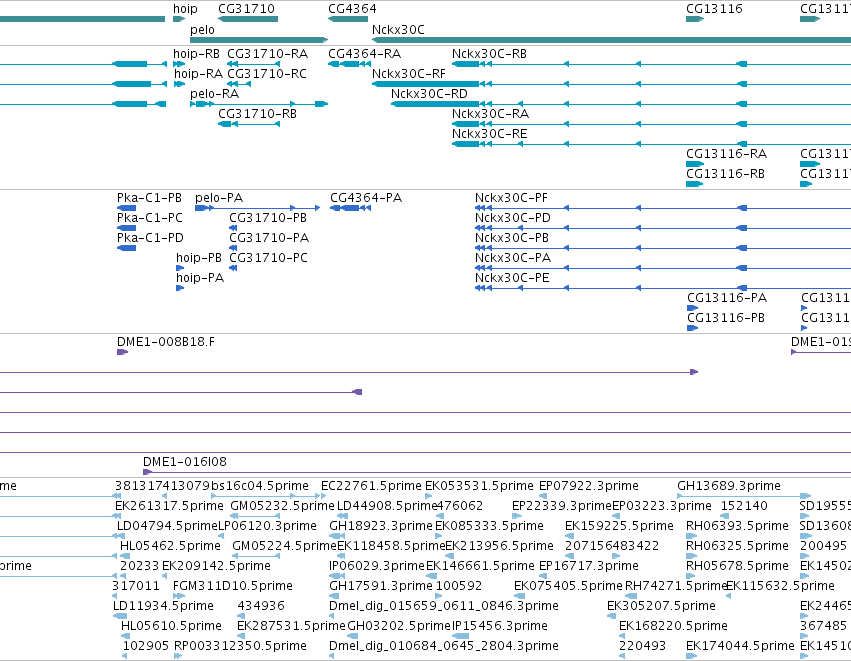Viewport: 851px width, 661px height.
Task: Click transcript Nckx30C-RD
Action: pyautogui.click(x=429, y=94)
